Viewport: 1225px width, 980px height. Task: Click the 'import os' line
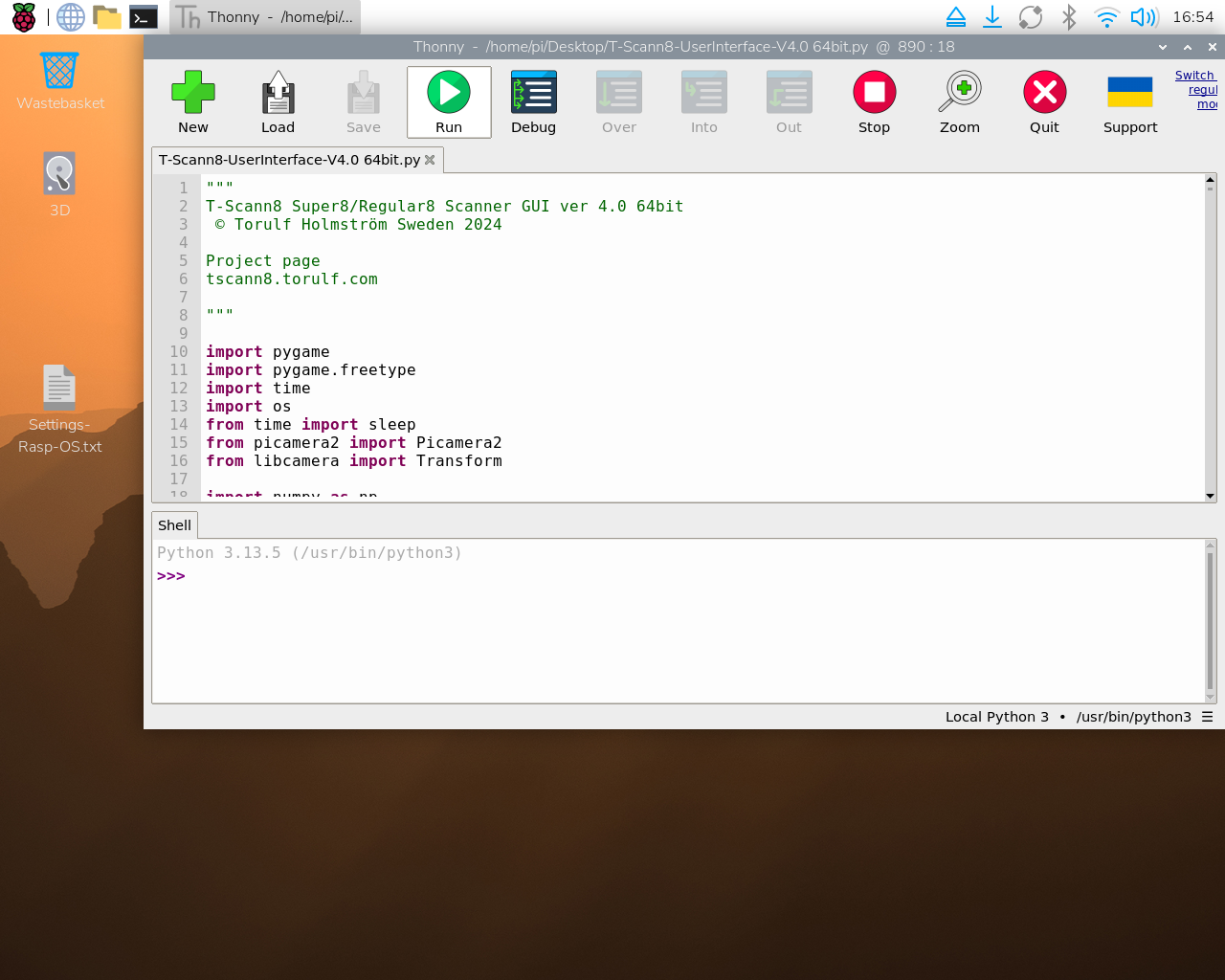pyautogui.click(x=249, y=407)
